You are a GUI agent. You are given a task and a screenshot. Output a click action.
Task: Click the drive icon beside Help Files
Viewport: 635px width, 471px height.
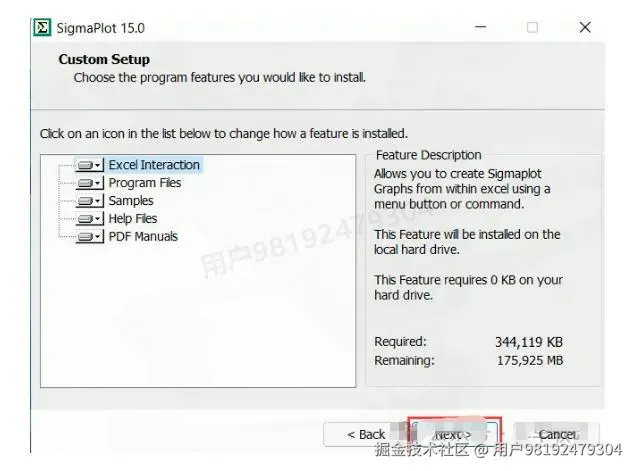pyautogui.click(x=85, y=219)
